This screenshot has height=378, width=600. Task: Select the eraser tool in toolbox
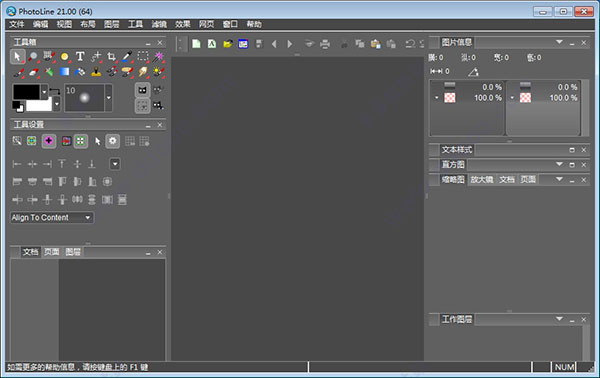33,72
